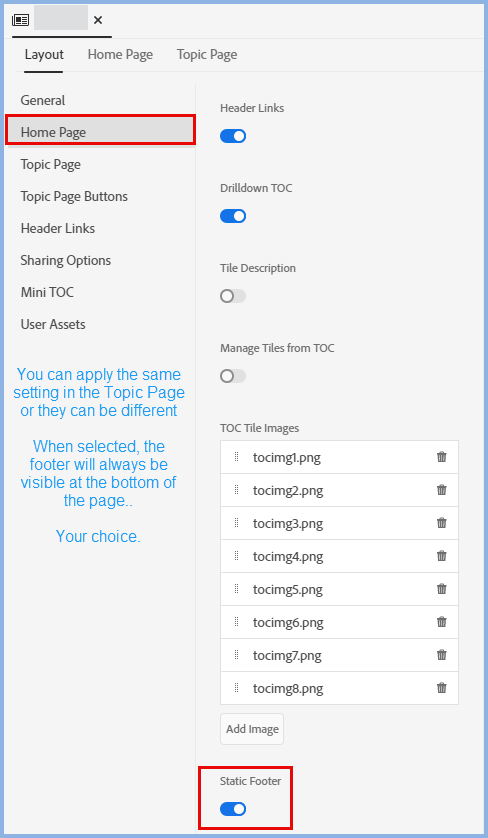Delete tocimg1.png with its trash icon
Screen dimensions: 488x838
[441, 457]
